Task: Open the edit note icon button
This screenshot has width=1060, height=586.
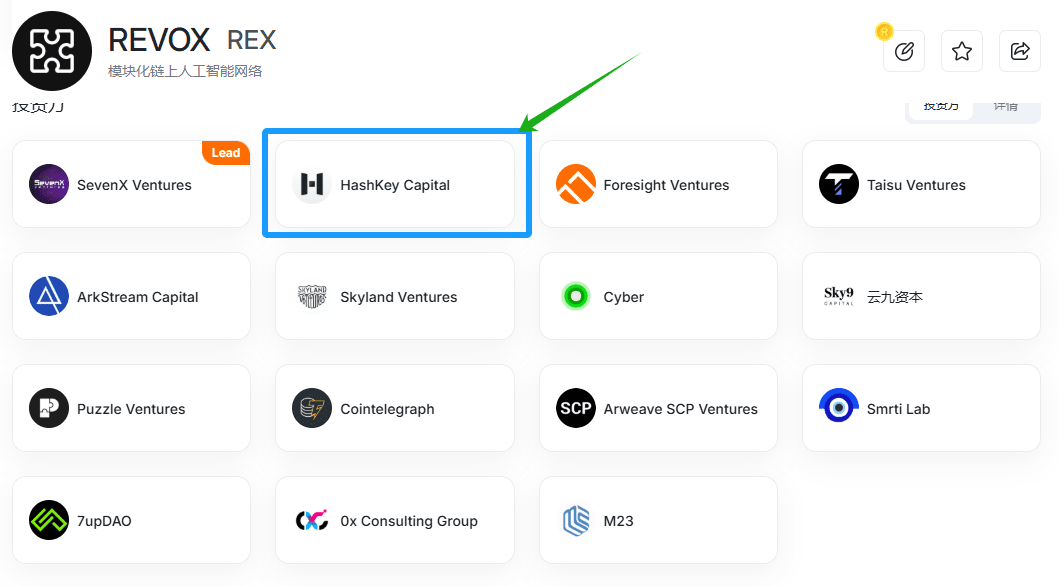Action: (904, 51)
